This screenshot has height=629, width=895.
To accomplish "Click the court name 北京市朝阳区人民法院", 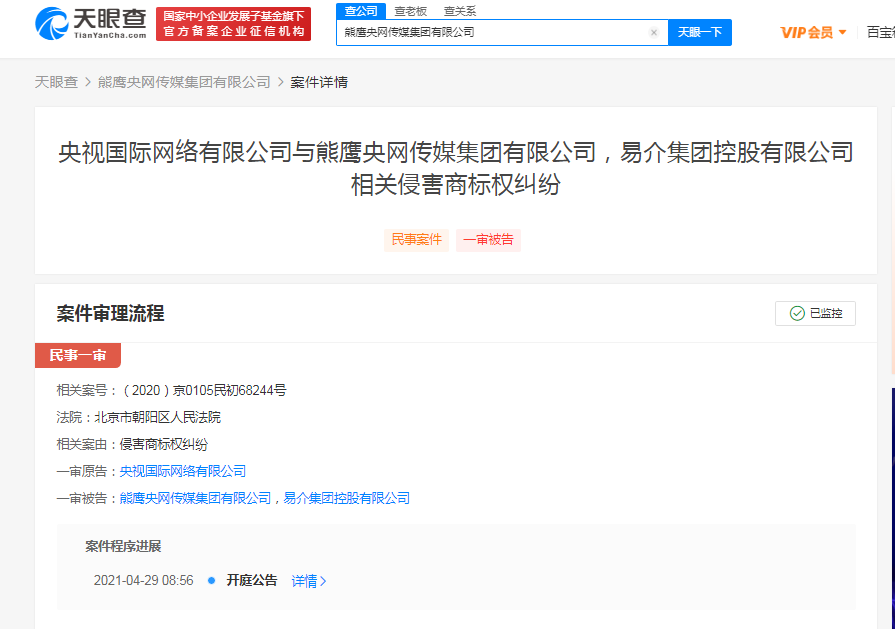I will point(158,417).
